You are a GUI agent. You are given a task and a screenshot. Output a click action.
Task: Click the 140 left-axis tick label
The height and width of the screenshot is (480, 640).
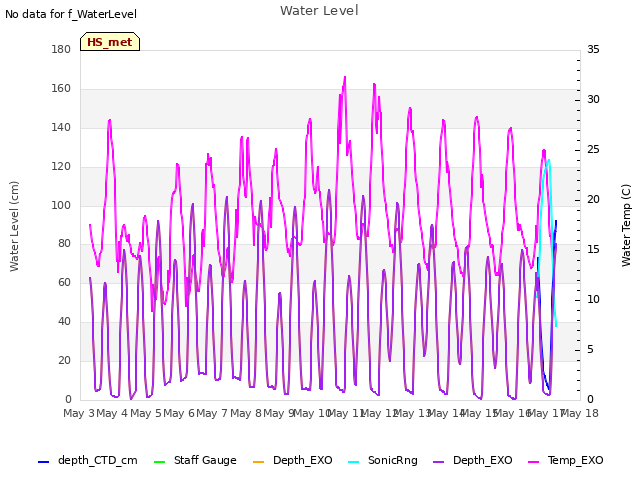[61, 127]
